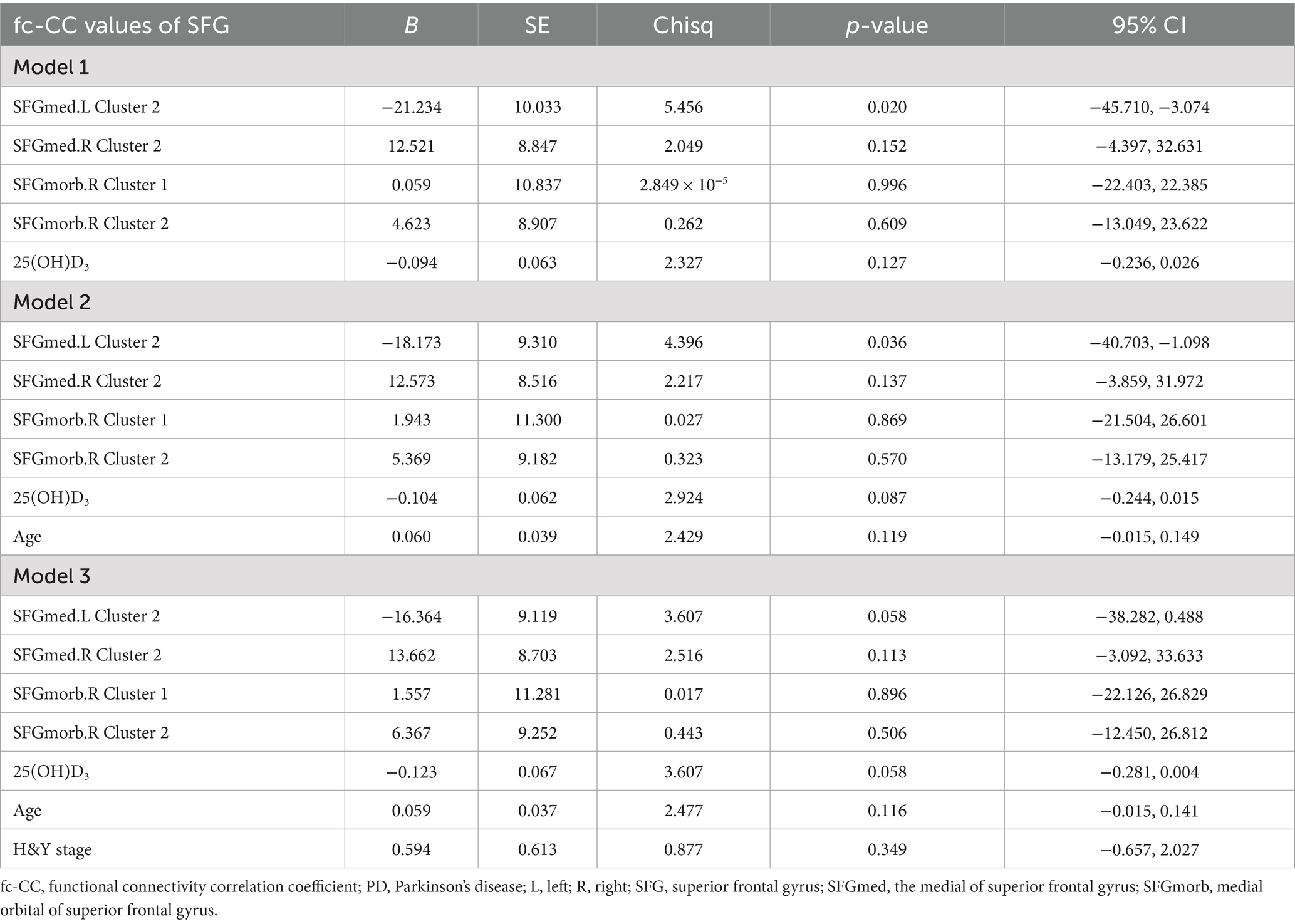Click the B value −21.234 cell
Image resolution: width=1295 pixels, height=924 pixels.
pyautogui.click(x=411, y=107)
